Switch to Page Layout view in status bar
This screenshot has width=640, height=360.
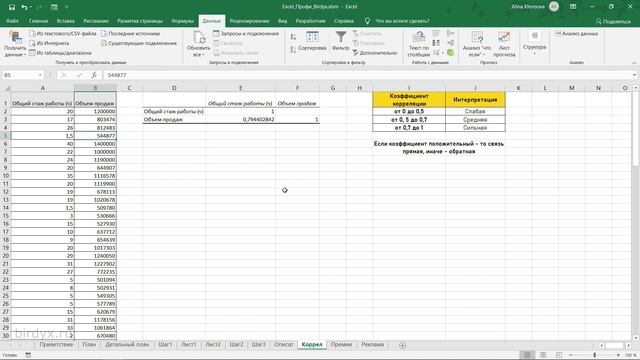point(543,355)
